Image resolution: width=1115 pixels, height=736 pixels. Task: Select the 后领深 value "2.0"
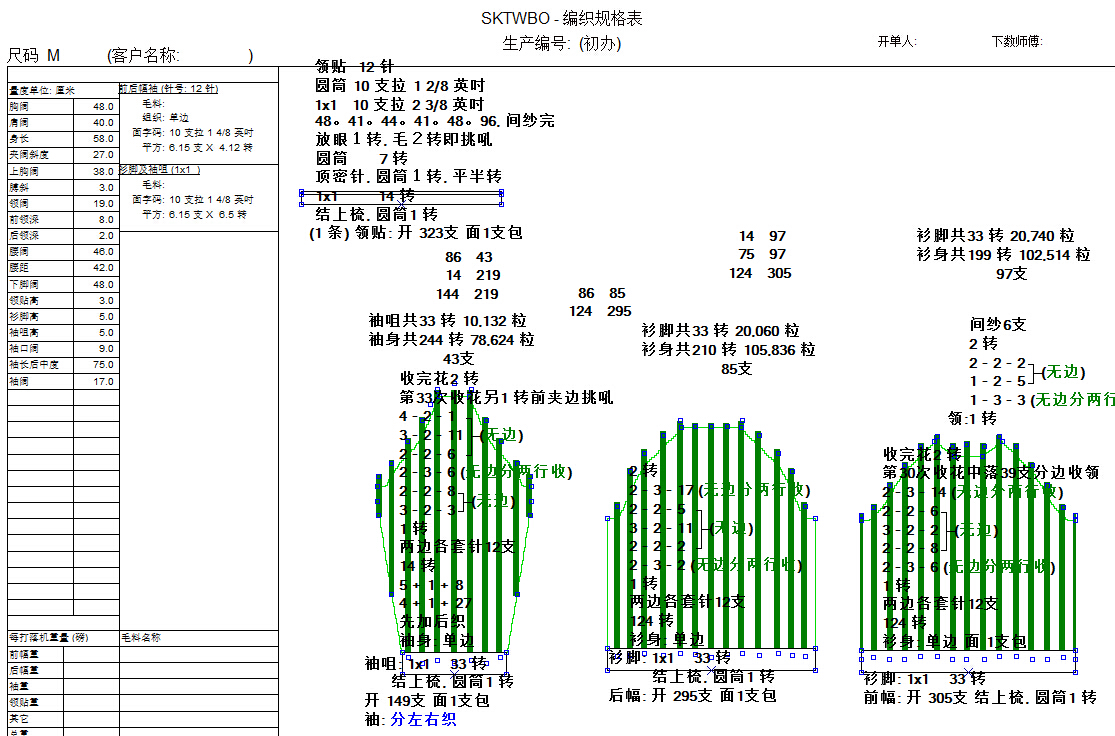coord(106,235)
